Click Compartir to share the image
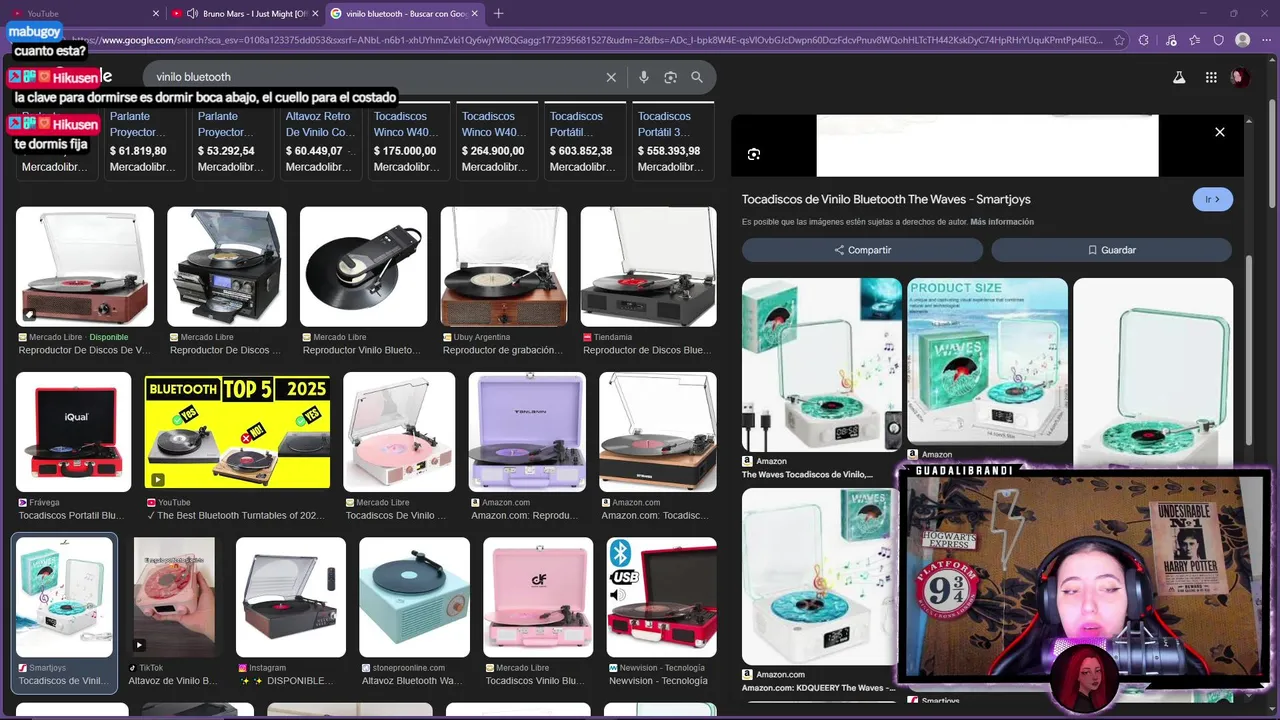Screen dimensions: 1280x720 pyautogui.click(x=862, y=250)
